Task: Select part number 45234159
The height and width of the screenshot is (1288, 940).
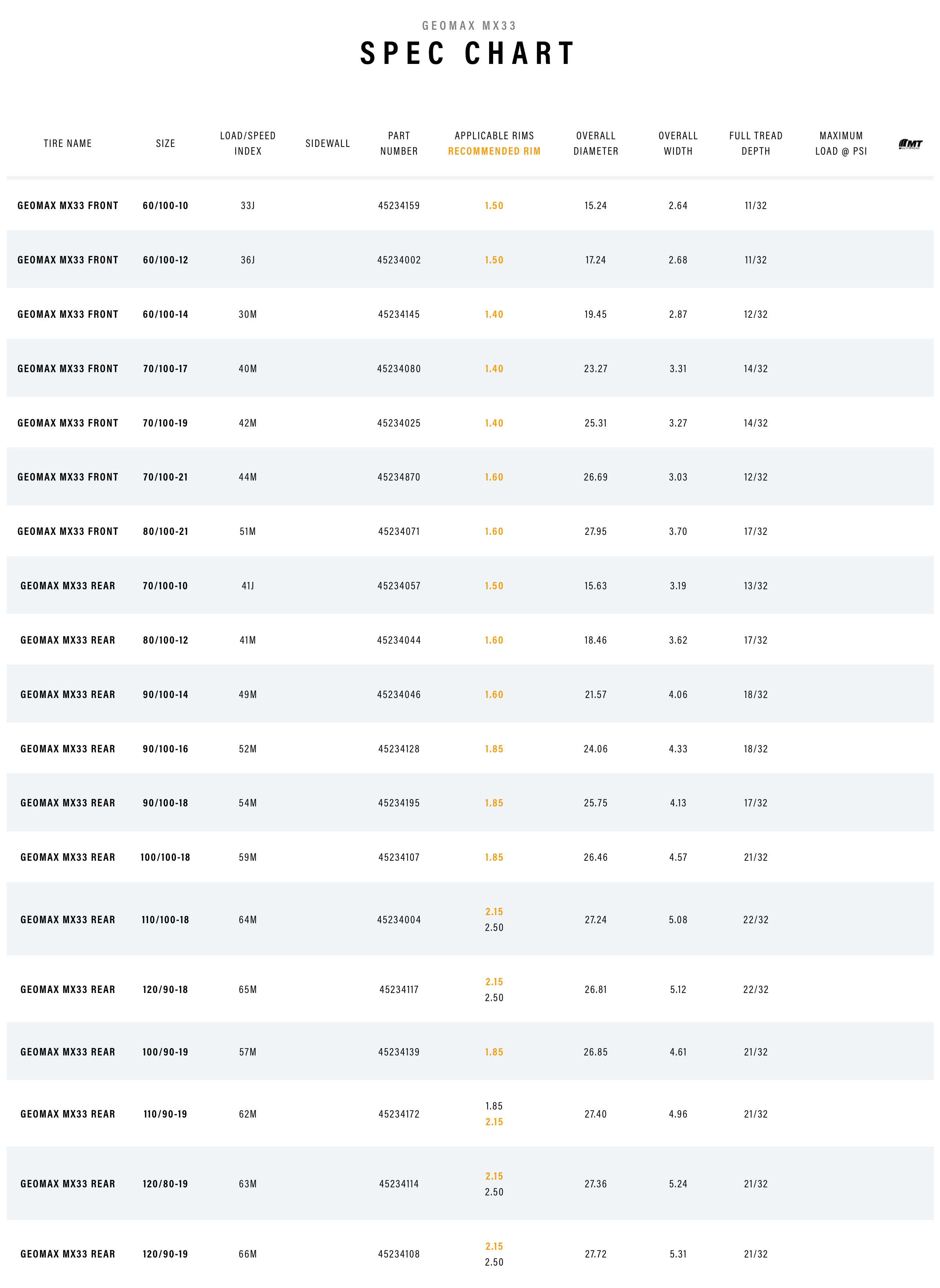Action: (x=399, y=205)
